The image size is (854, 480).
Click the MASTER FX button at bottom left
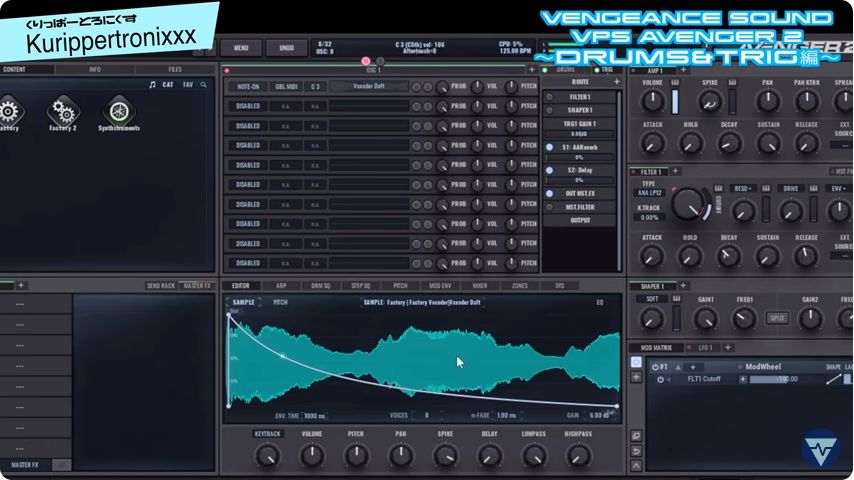click(x=25, y=465)
